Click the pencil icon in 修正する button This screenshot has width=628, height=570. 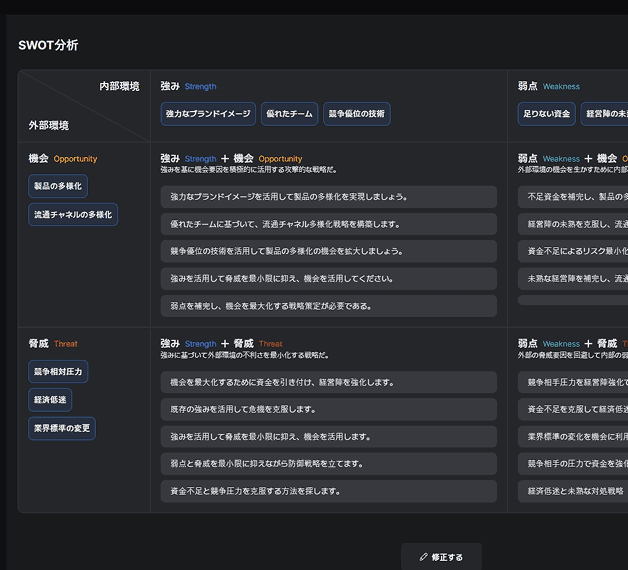pyautogui.click(x=424, y=557)
